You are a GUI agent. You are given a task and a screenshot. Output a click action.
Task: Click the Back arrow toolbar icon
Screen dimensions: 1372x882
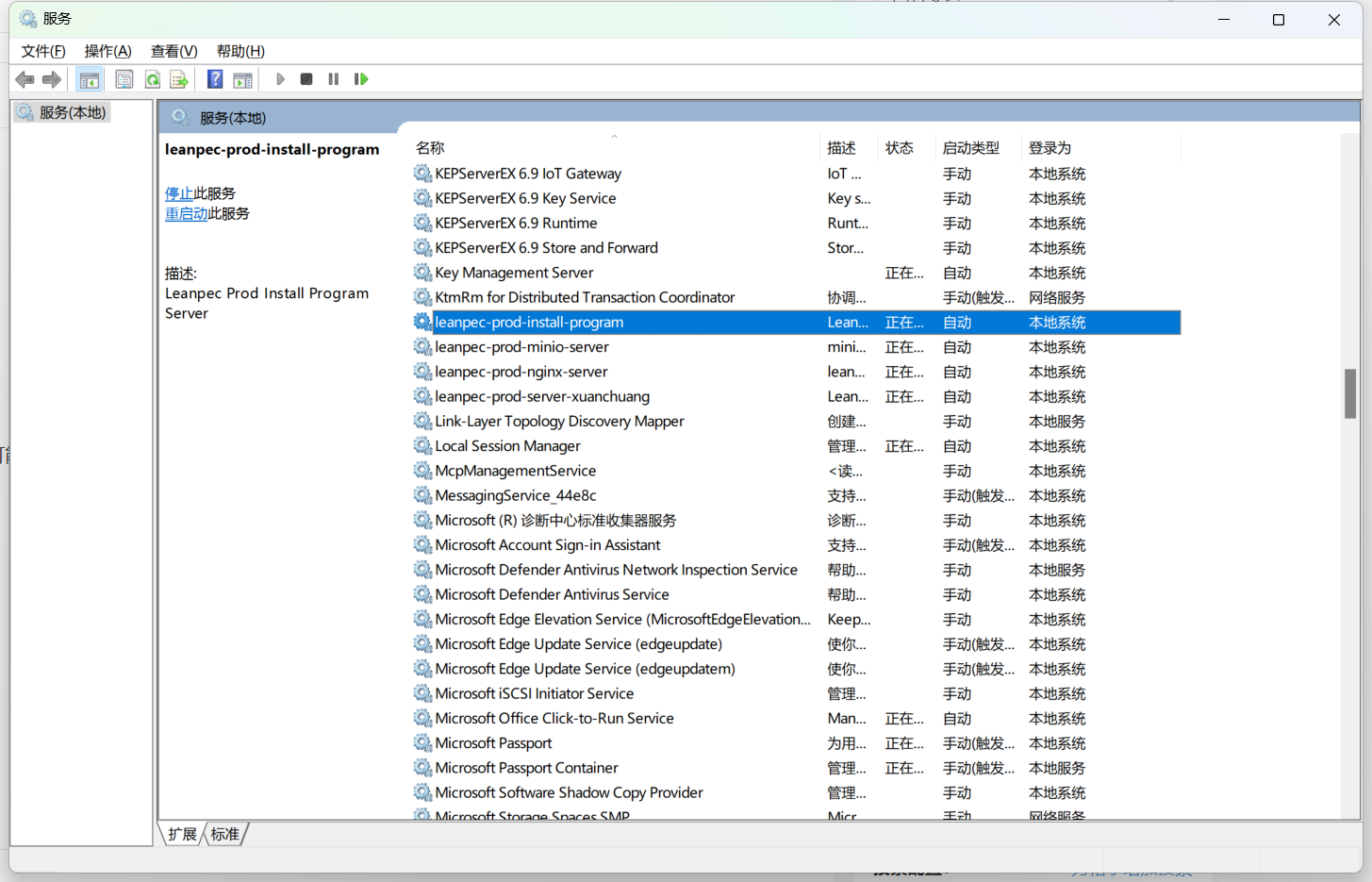pos(25,79)
